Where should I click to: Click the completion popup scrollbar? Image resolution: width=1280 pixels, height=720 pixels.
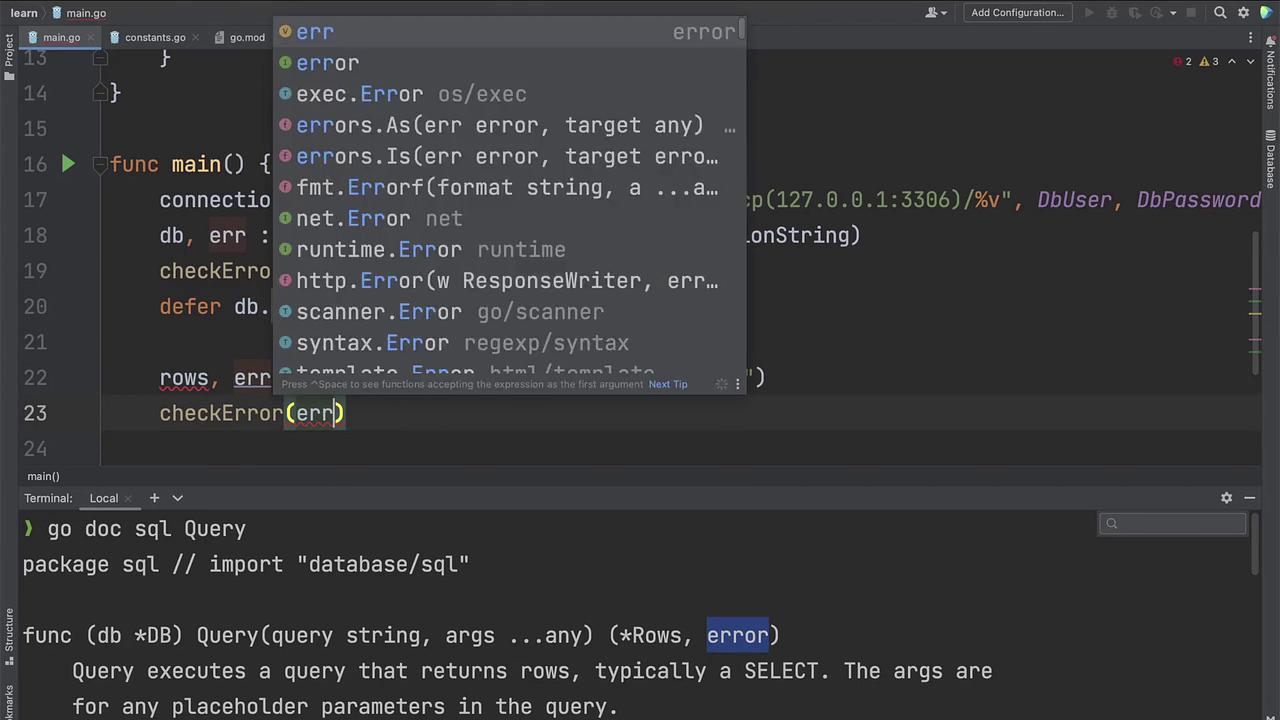coord(742,30)
